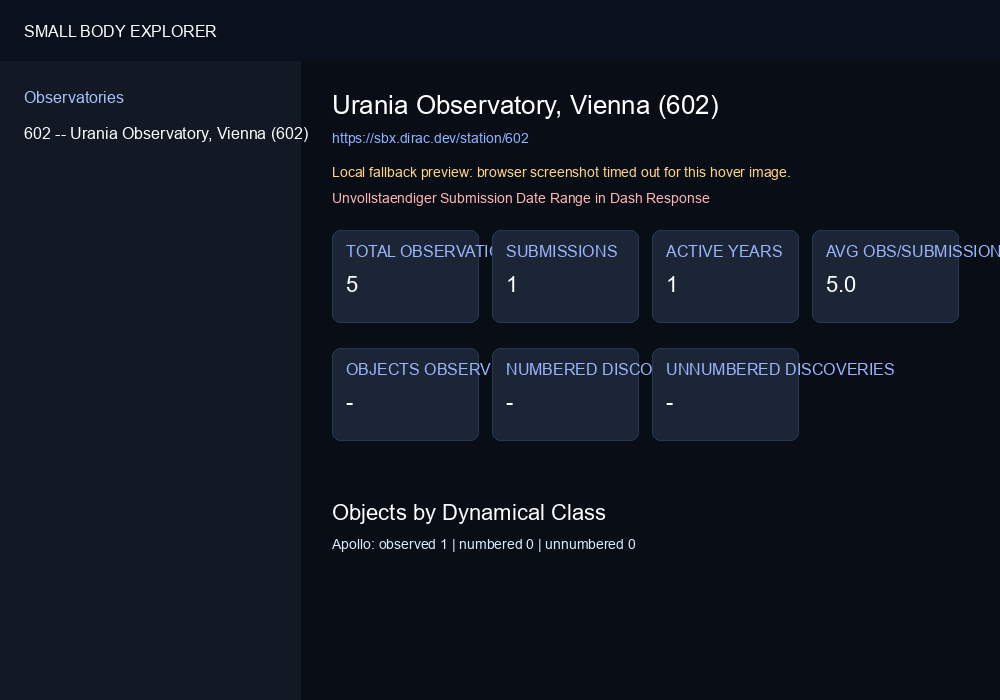Click the Unnumbered Discoveries stat card

(x=725, y=394)
